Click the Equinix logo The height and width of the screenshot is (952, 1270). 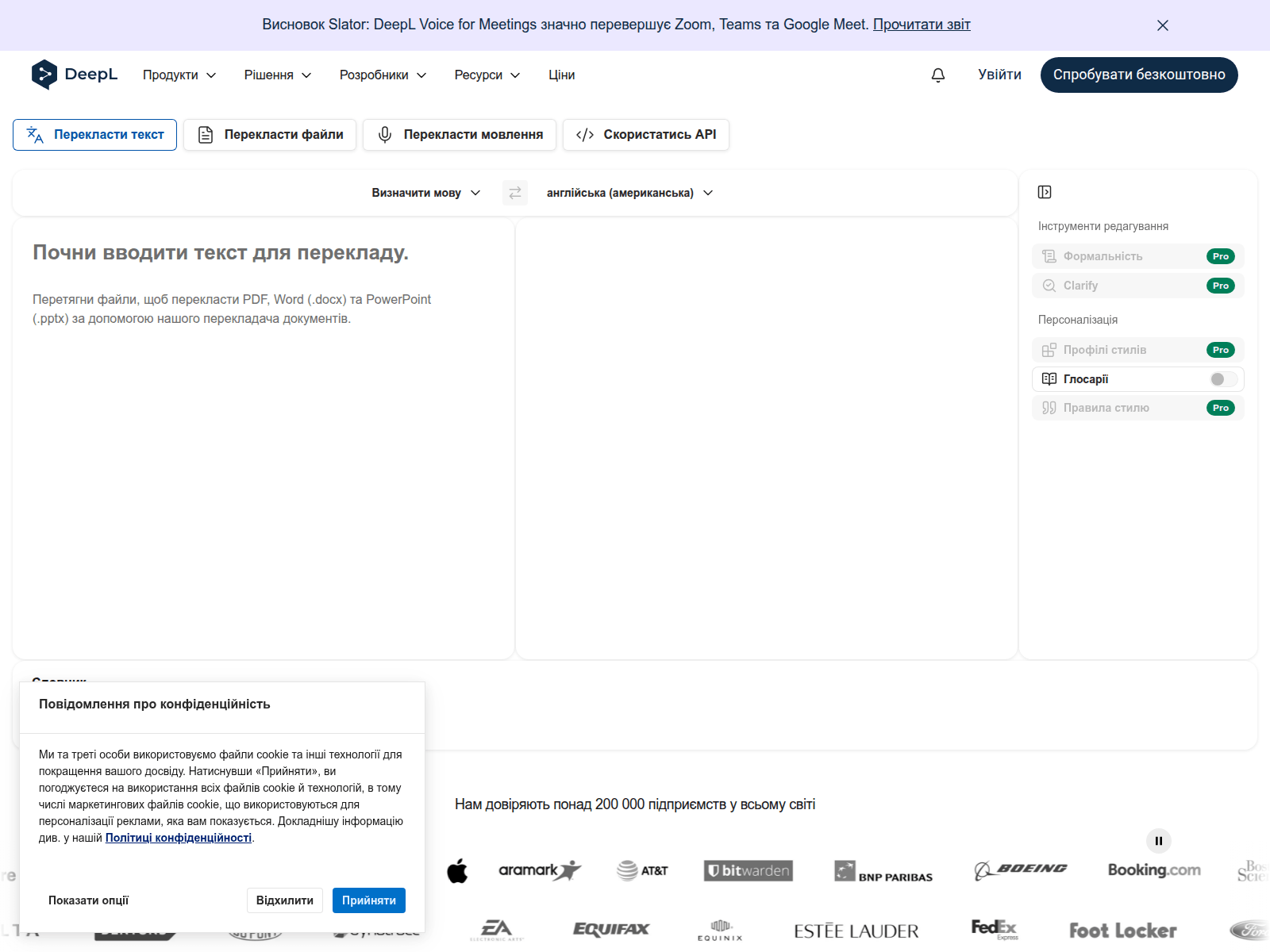pyautogui.click(x=720, y=931)
